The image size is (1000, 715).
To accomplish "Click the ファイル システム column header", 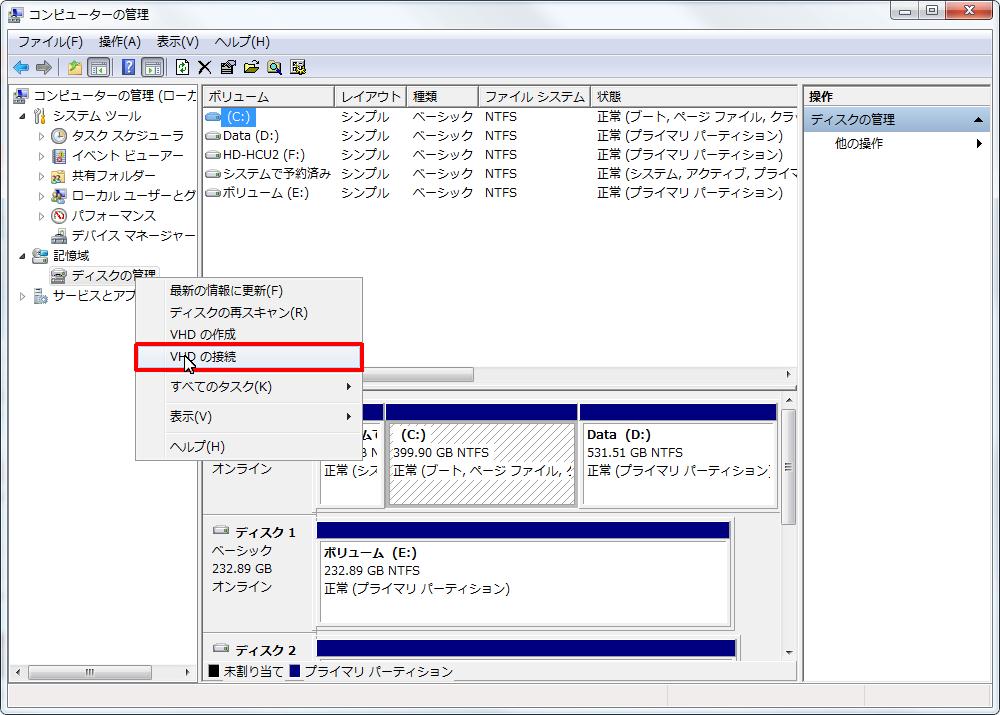I will [534, 97].
